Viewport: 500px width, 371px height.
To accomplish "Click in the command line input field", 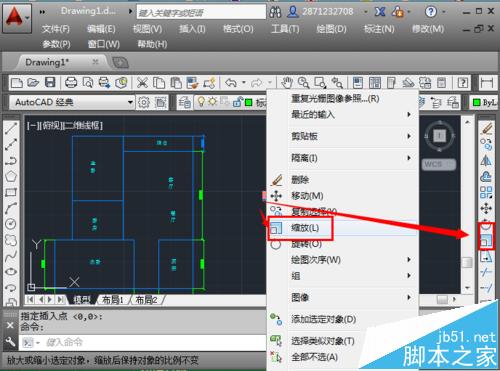I will tap(153, 342).
